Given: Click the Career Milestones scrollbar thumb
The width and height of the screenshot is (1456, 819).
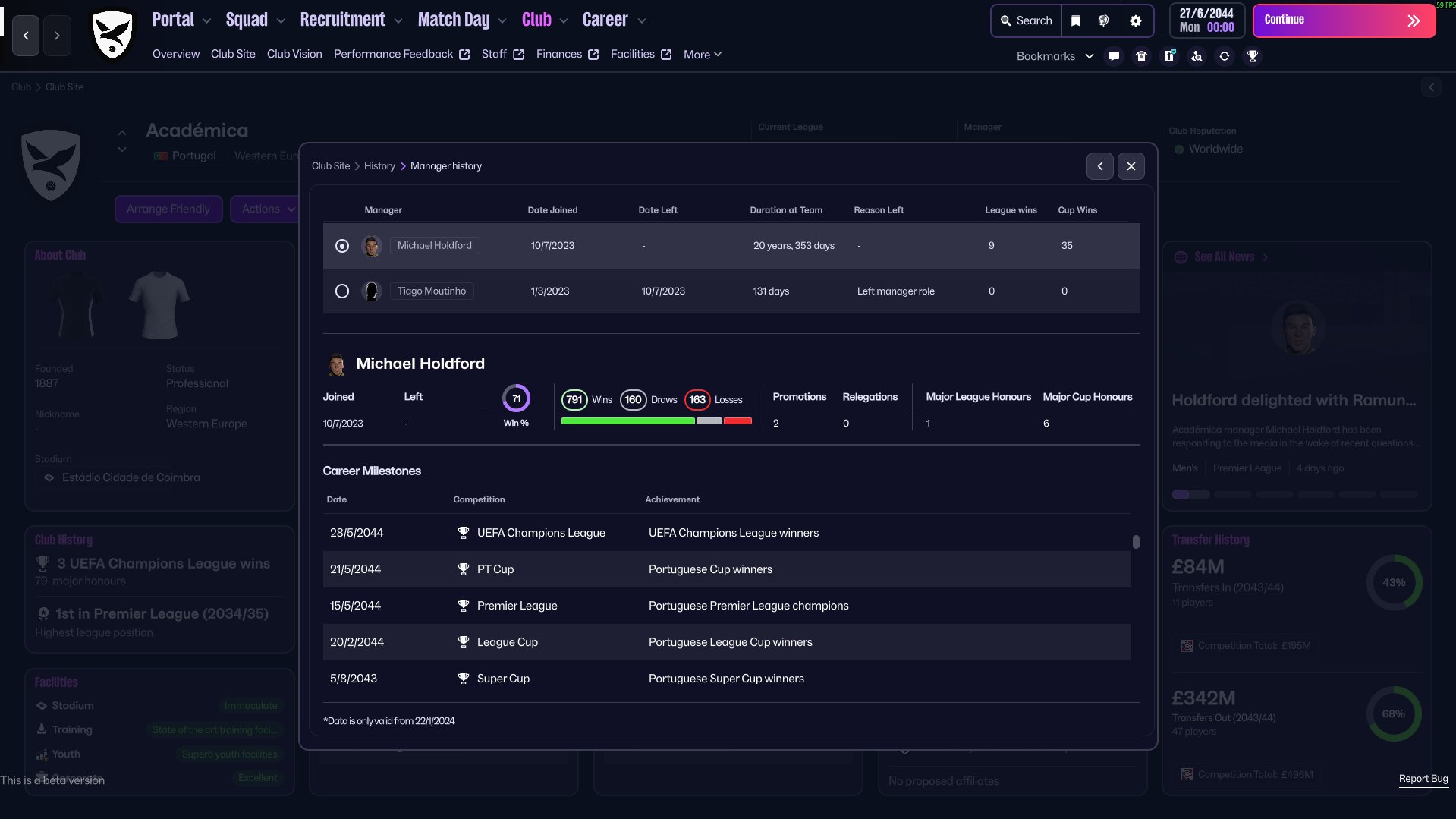Looking at the screenshot, I should pyautogui.click(x=1136, y=542).
